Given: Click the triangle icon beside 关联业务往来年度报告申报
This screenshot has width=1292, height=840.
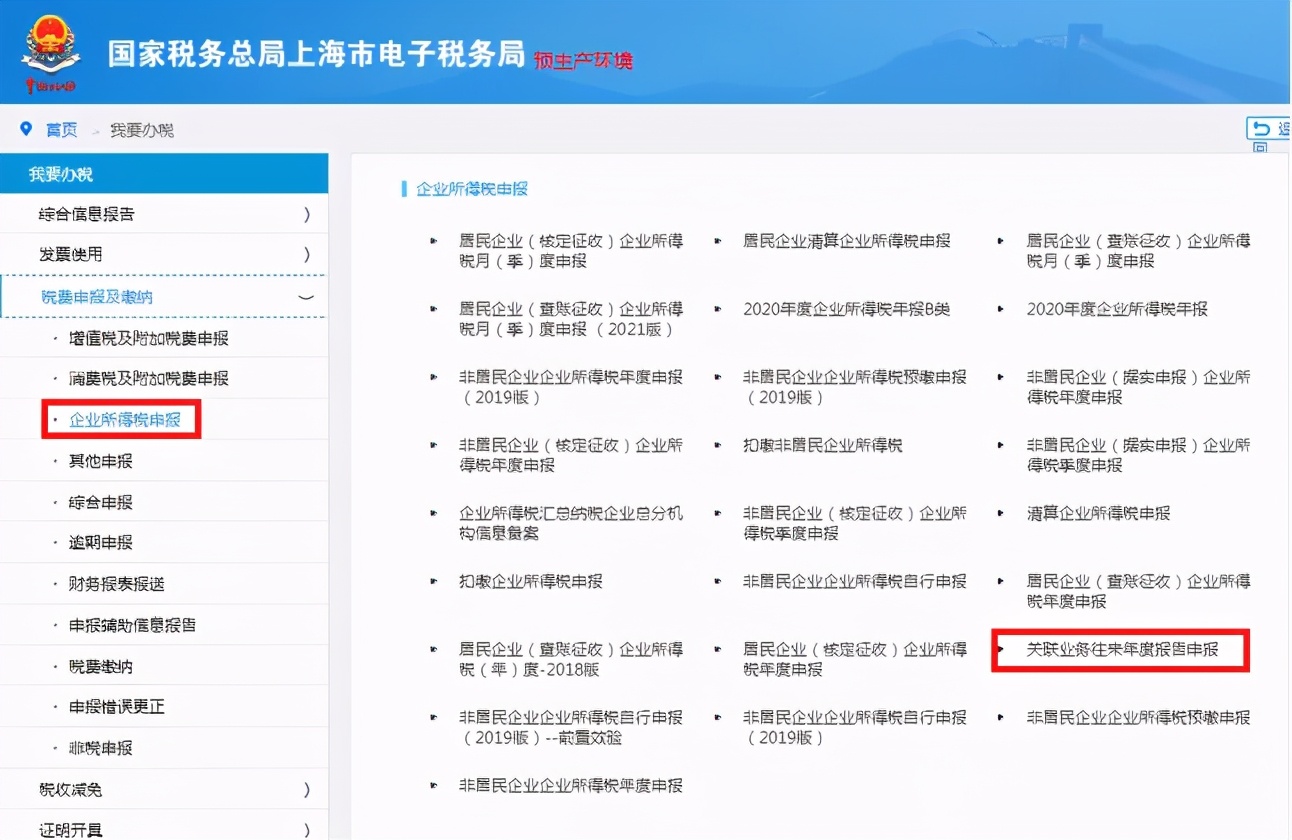Looking at the screenshot, I should 1003,650.
